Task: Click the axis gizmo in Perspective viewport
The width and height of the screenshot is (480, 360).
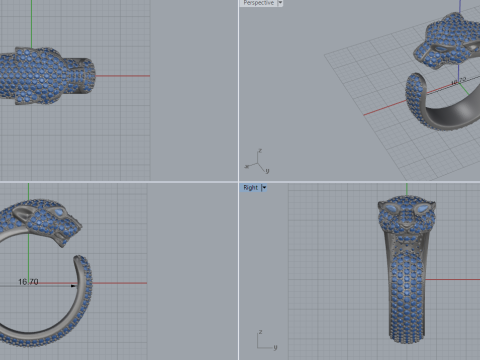Action: pos(257,162)
